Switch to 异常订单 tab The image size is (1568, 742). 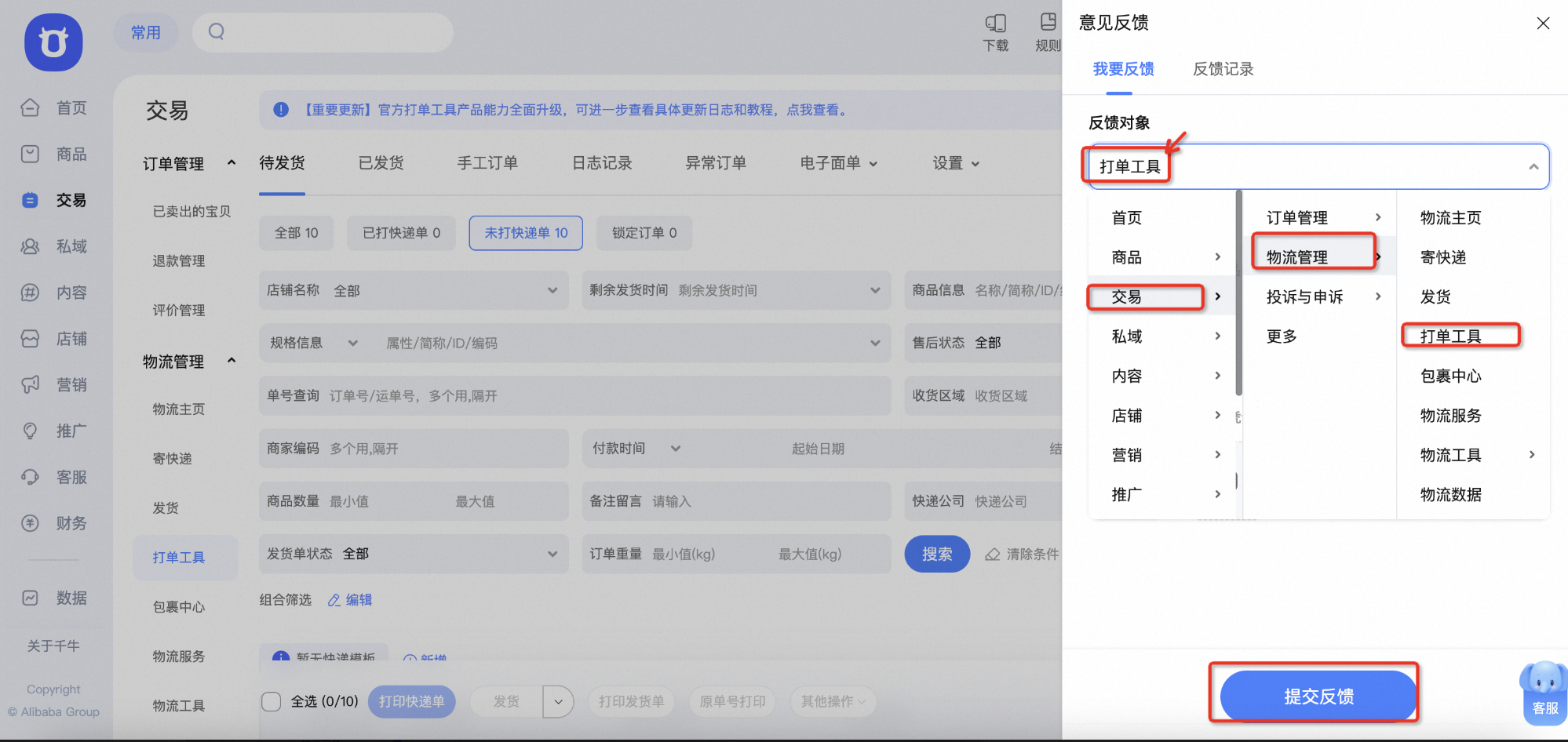pyautogui.click(x=716, y=163)
